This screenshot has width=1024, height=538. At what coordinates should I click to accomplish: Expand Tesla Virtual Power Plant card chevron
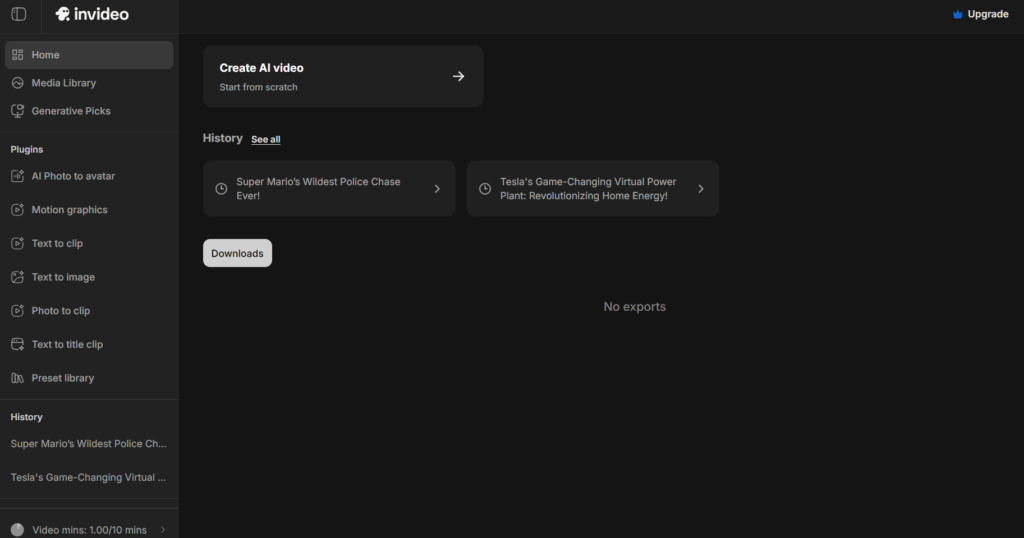701,189
